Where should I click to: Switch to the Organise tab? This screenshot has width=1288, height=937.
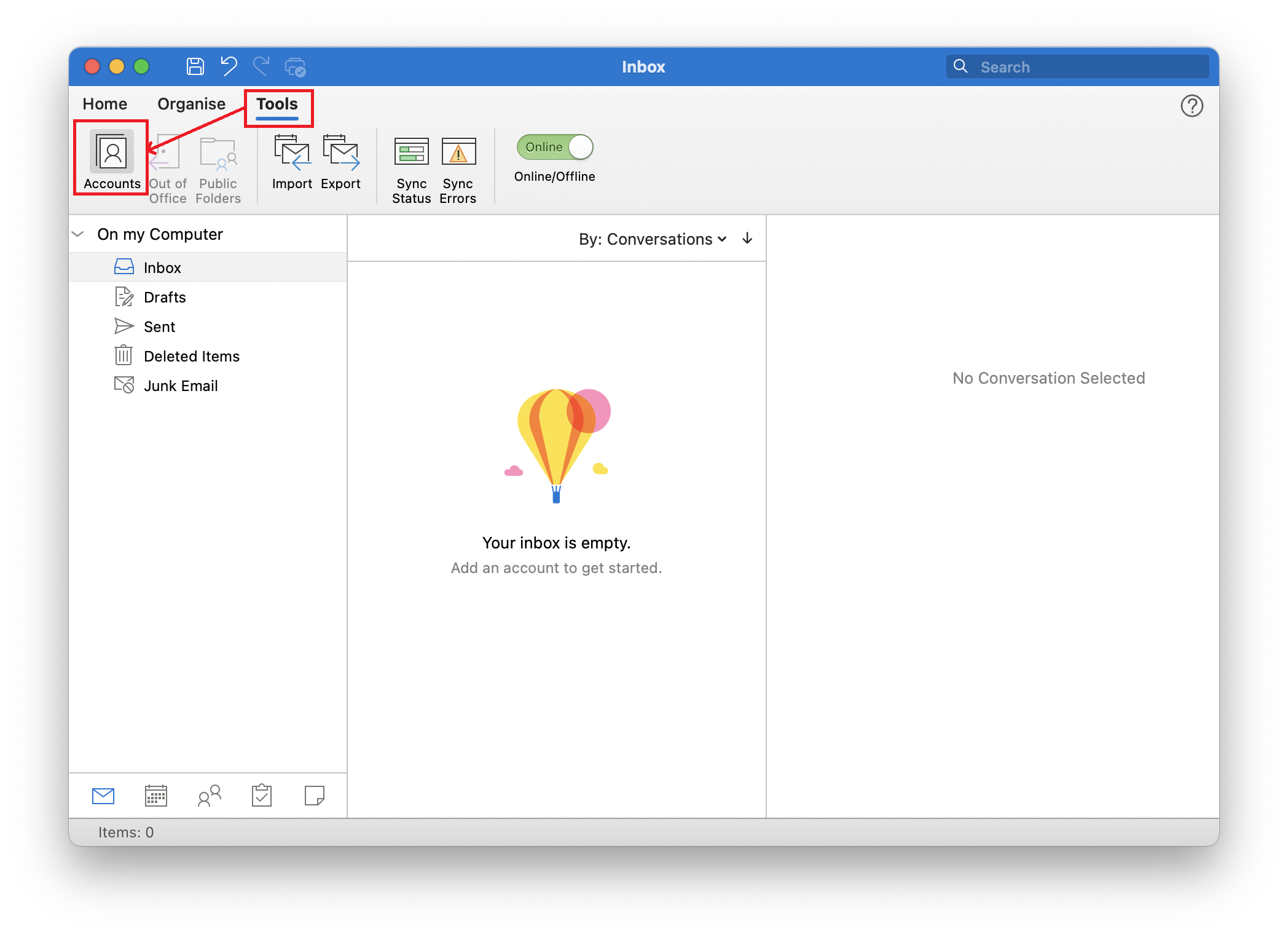[x=190, y=103]
